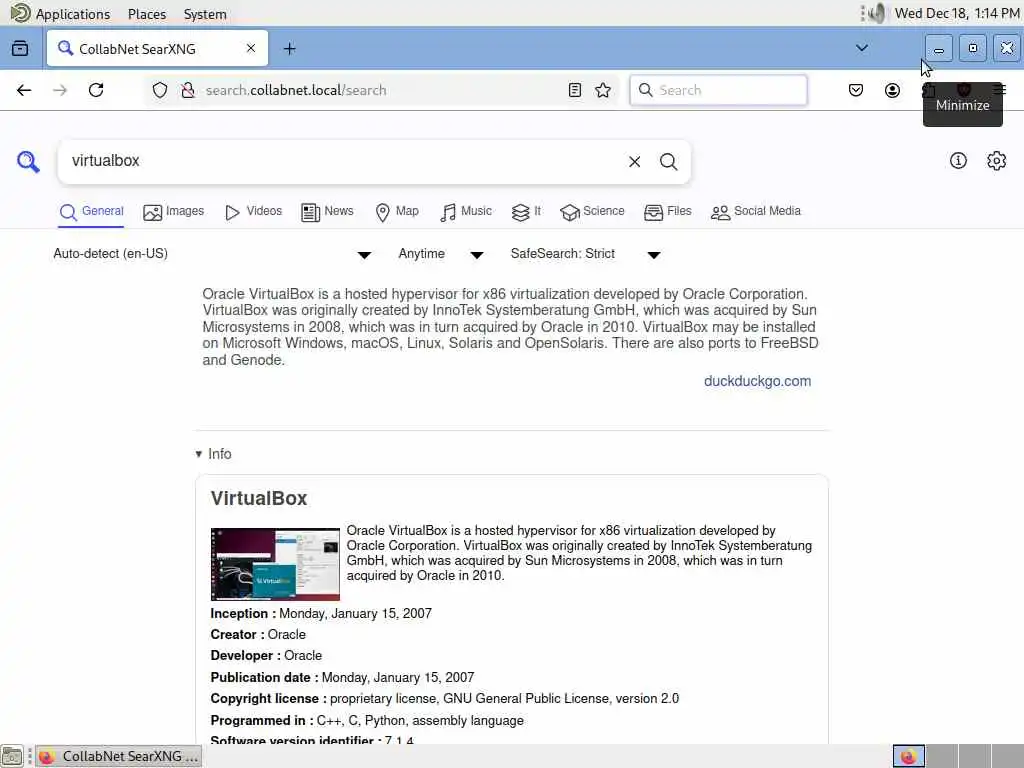Open tracking protection shield icon
The image size is (1024, 768).
click(160, 90)
